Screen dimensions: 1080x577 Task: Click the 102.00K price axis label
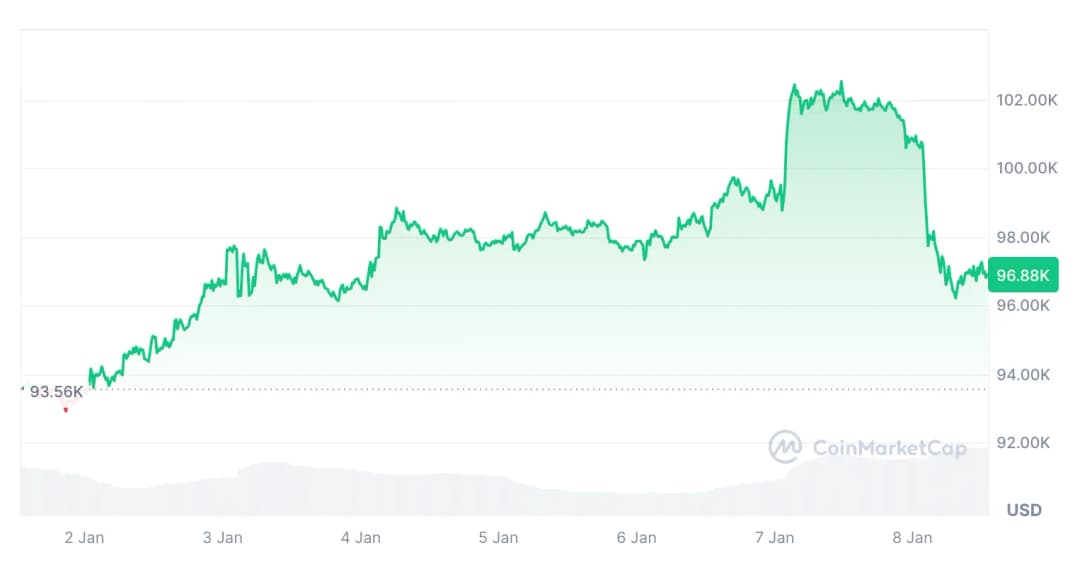click(1026, 100)
